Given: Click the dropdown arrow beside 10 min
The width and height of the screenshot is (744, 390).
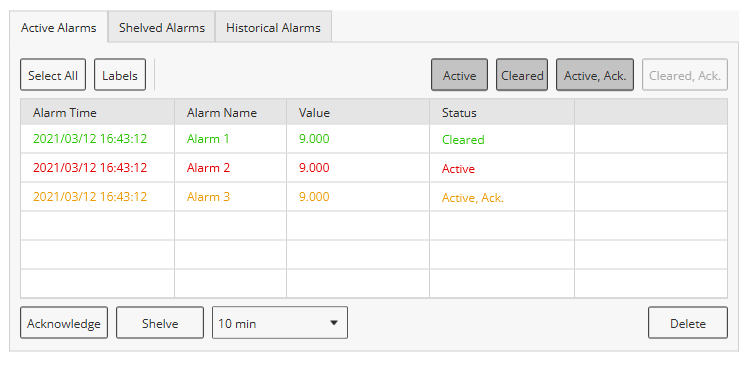Looking at the screenshot, I should coord(334,323).
